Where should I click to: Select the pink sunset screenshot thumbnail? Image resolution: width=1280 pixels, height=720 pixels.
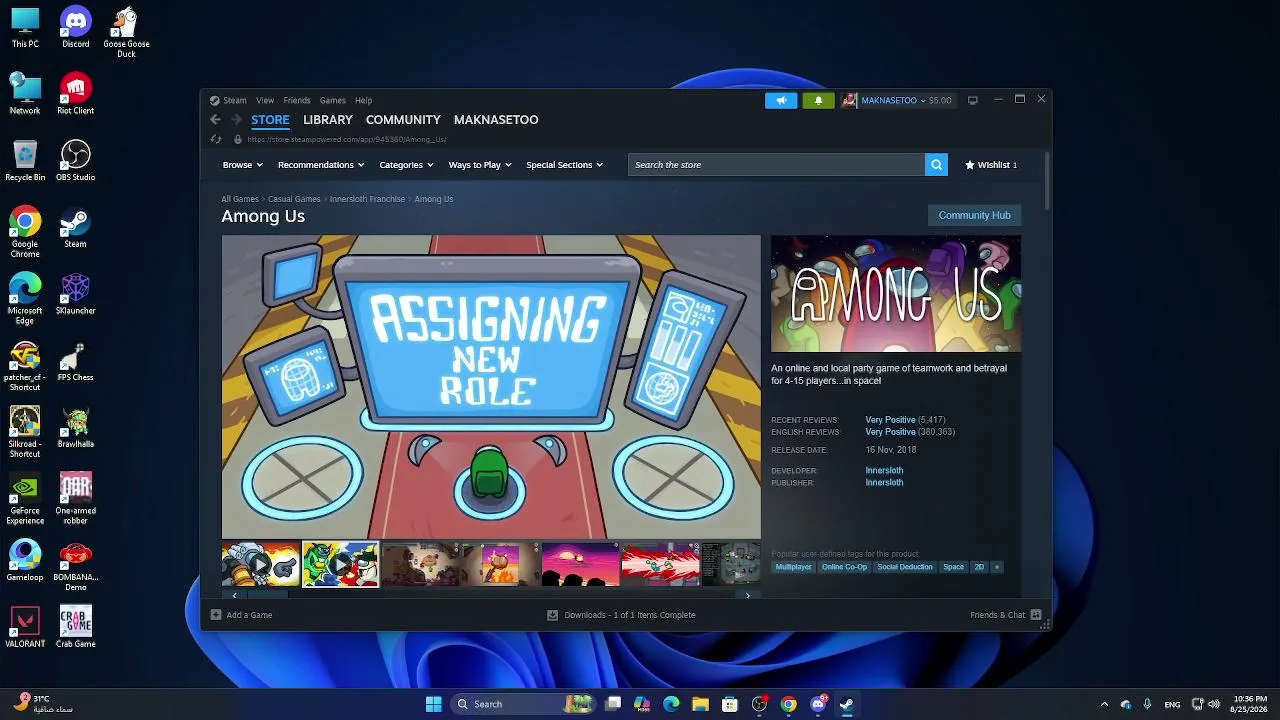(x=580, y=565)
